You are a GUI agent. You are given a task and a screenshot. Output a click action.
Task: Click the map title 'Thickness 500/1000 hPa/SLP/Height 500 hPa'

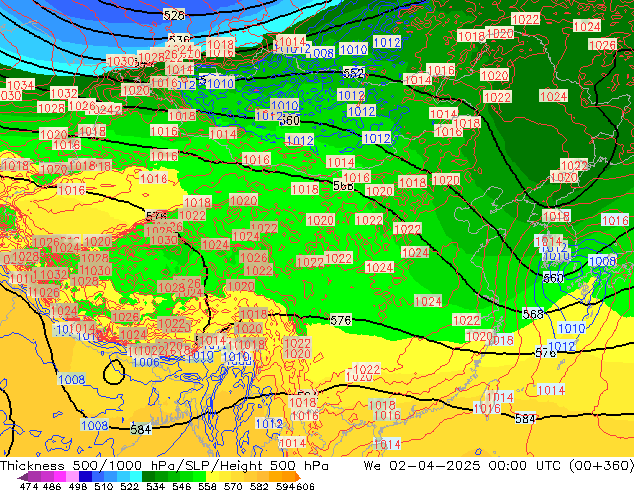[x=164, y=466]
